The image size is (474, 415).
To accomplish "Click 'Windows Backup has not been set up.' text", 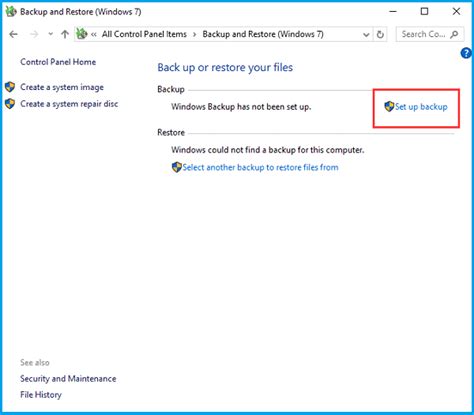I will click(241, 107).
